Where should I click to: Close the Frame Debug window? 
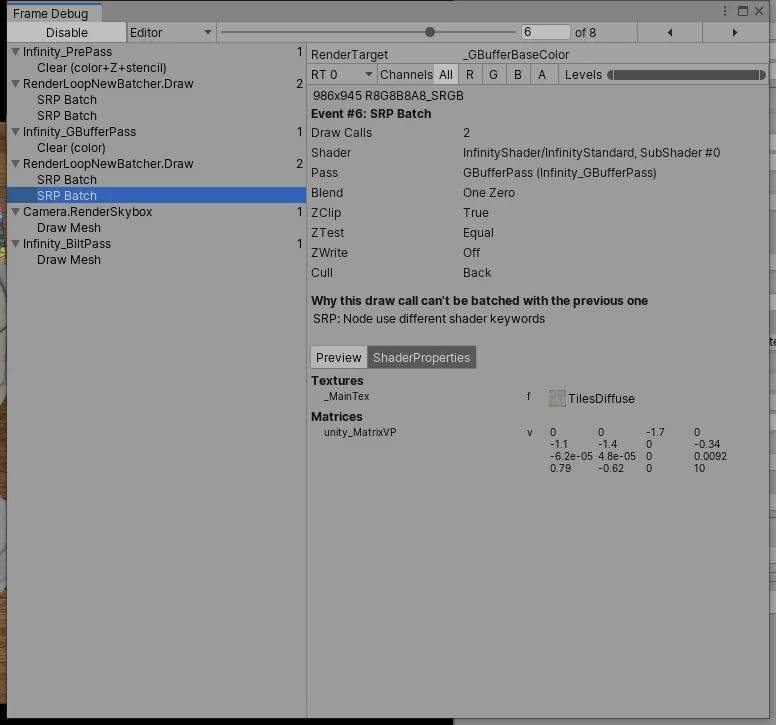coord(759,11)
